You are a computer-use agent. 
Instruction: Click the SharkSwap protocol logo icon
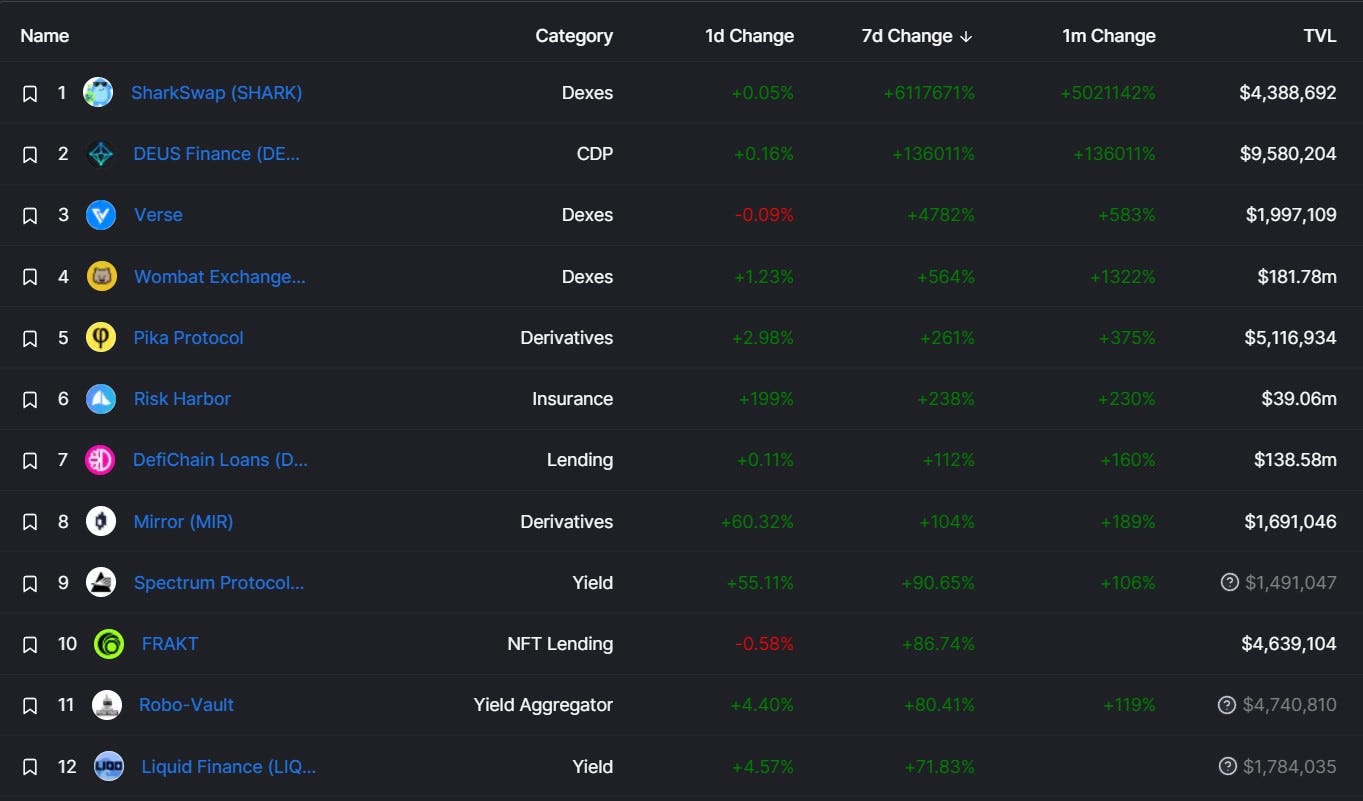98,93
